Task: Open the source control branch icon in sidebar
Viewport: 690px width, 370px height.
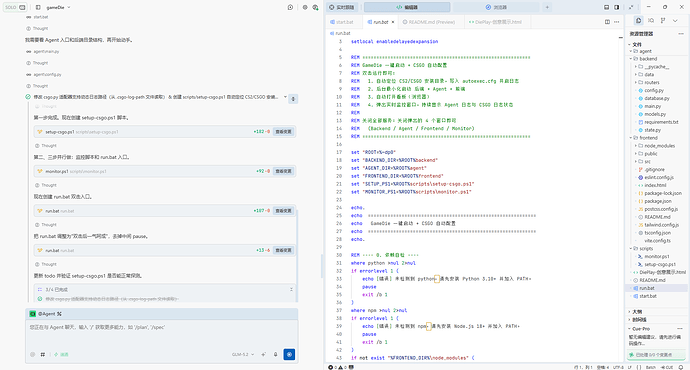Action: click(x=663, y=20)
